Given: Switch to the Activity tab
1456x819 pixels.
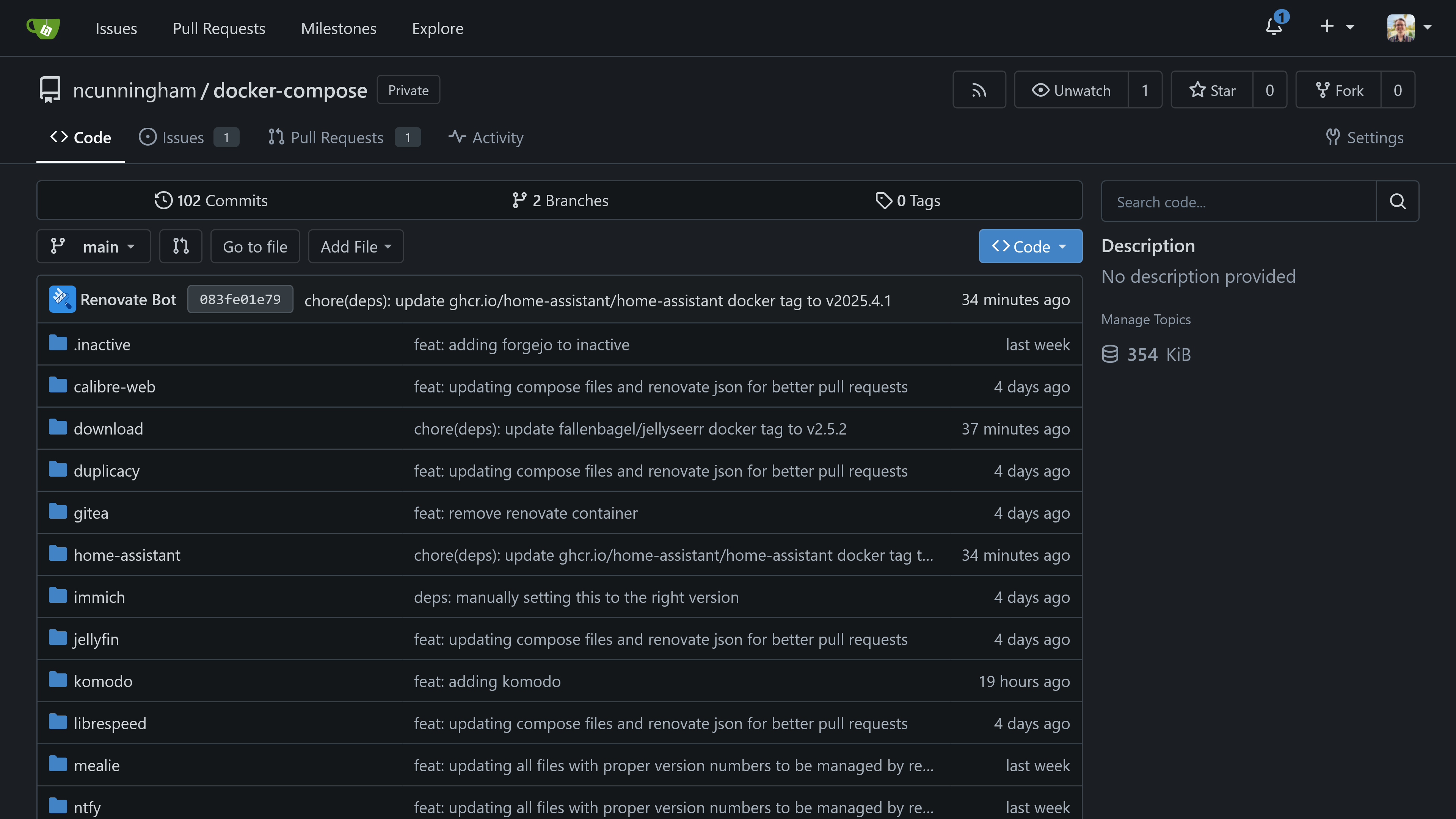Looking at the screenshot, I should click(486, 137).
